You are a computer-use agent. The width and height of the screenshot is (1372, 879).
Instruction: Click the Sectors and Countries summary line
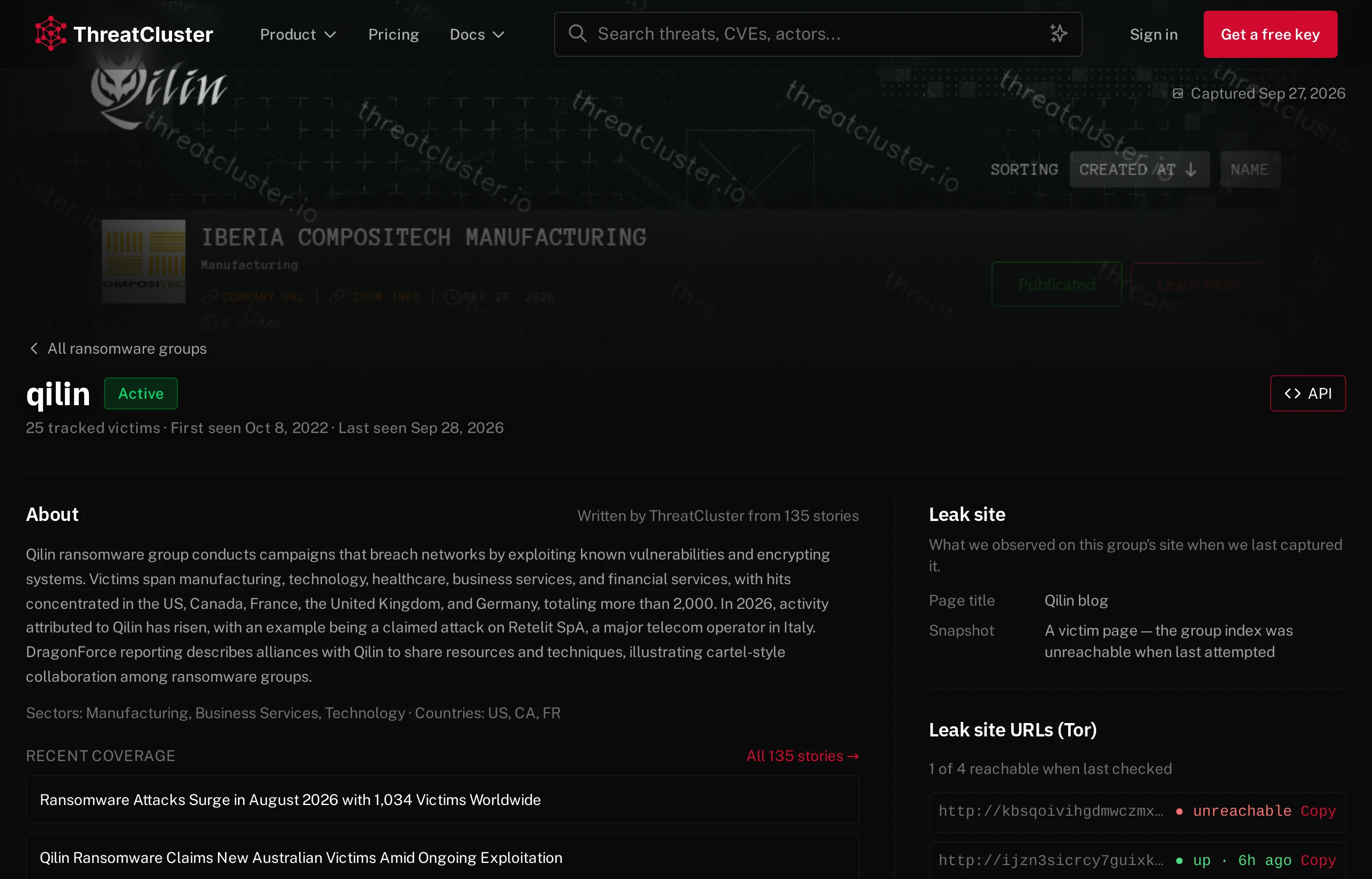293,712
